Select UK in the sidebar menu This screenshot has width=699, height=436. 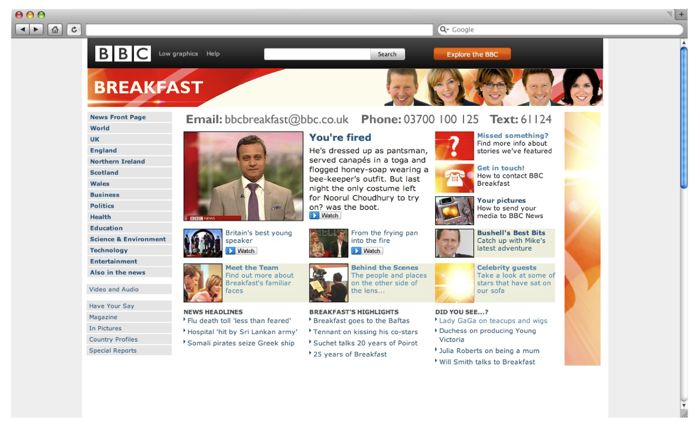pos(129,140)
